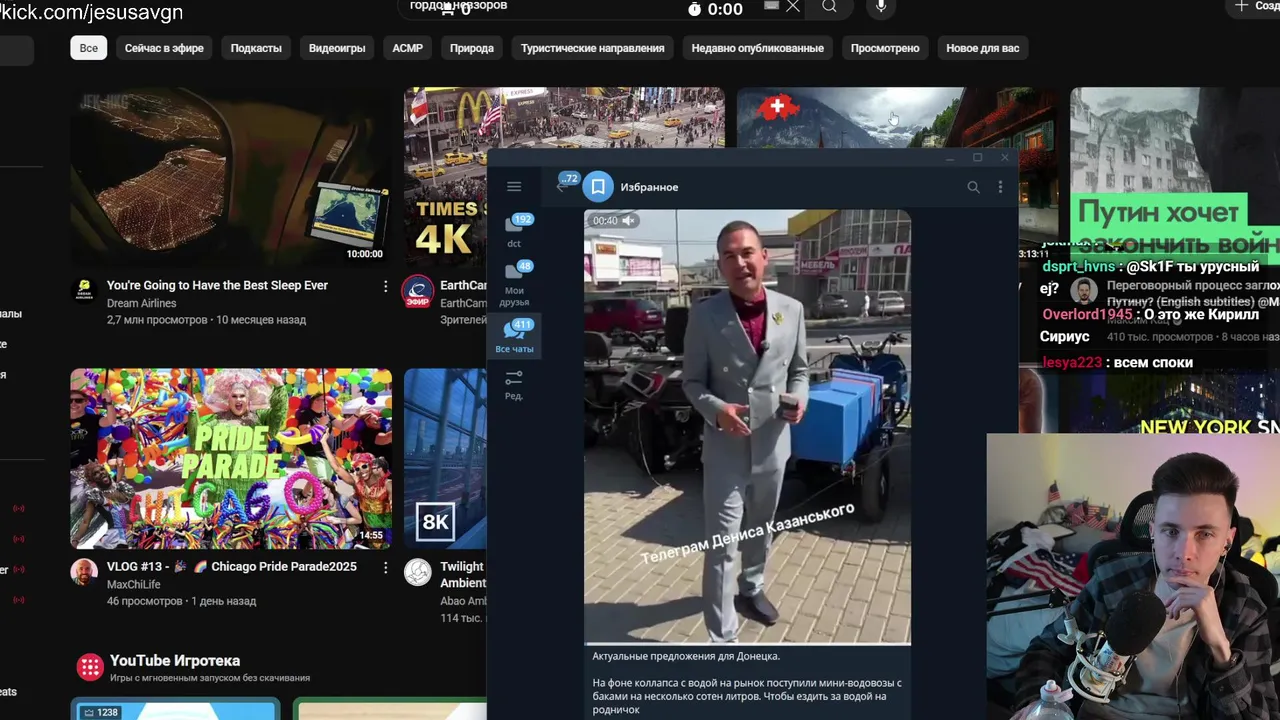Click the YouTube search magnifier button
Screen dimensions: 1280x720
[x=829, y=7]
